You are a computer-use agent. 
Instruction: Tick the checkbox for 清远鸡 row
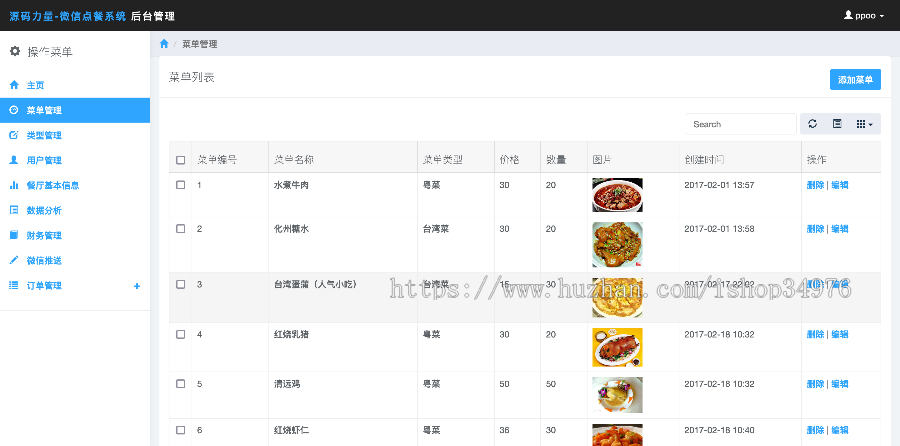[180, 383]
